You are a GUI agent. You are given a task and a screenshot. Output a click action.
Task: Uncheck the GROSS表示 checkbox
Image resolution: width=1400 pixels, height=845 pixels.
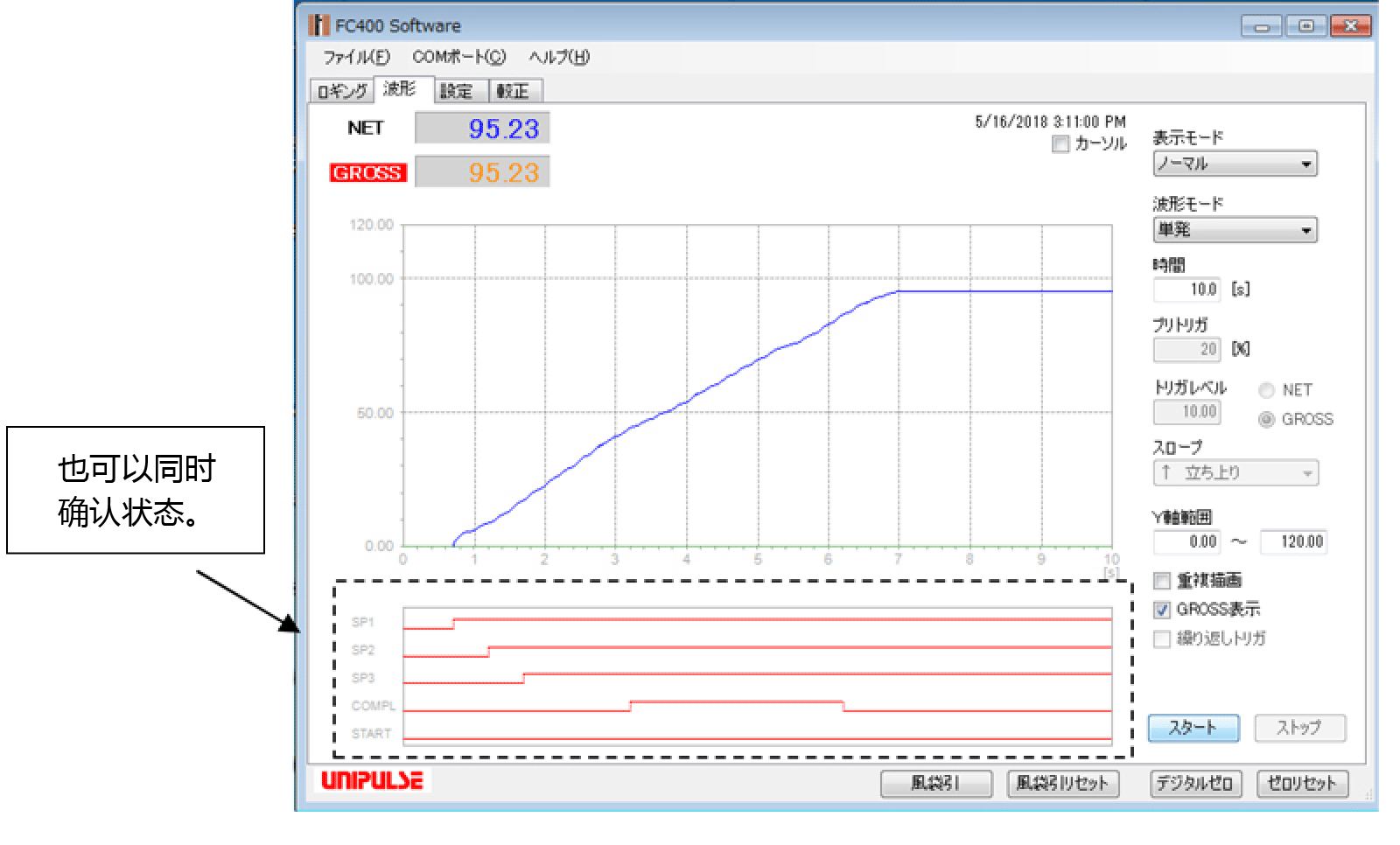(x=1162, y=610)
